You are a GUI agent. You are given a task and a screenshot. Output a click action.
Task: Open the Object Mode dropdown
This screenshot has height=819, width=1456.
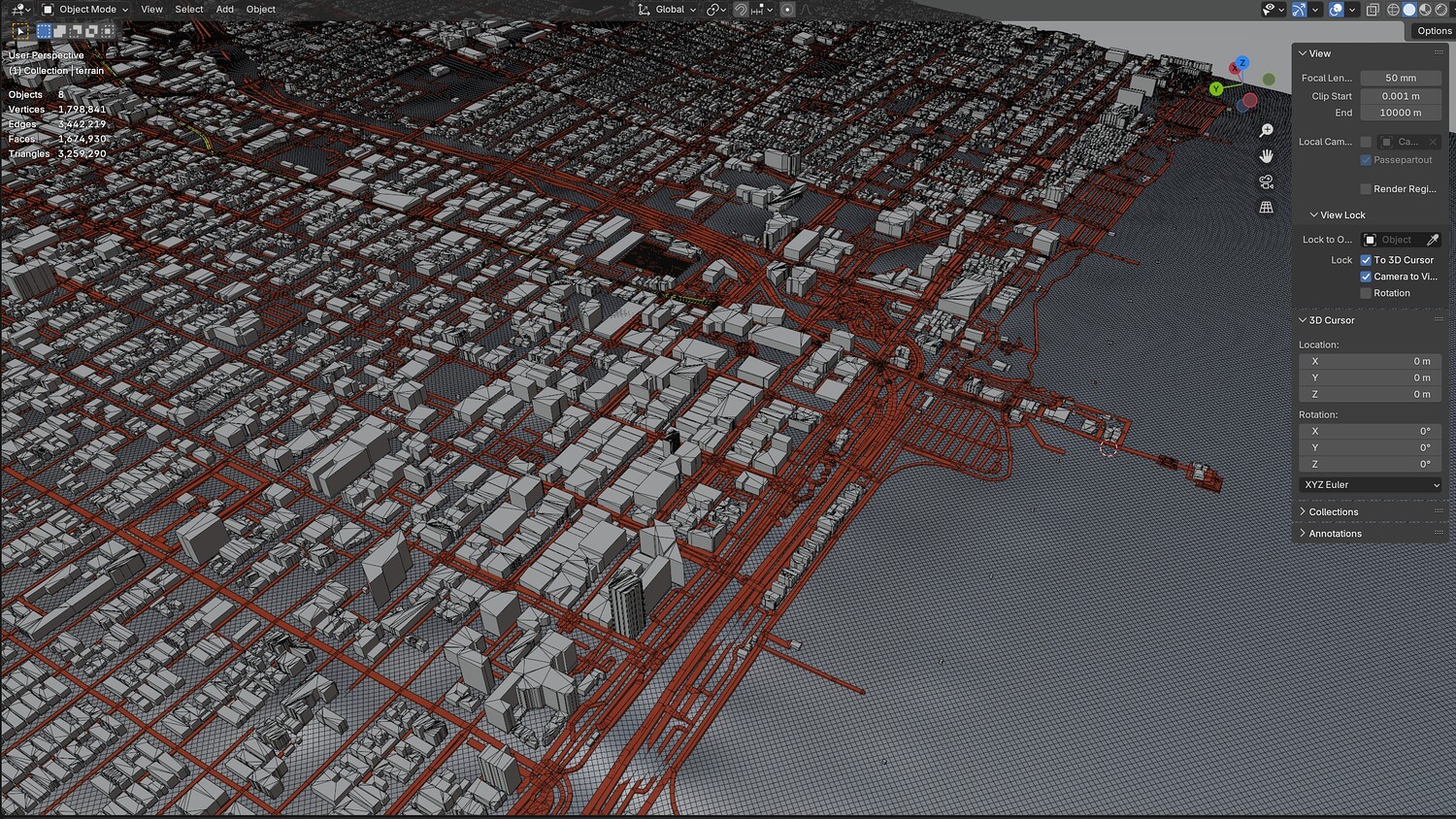[x=85, y=10]
